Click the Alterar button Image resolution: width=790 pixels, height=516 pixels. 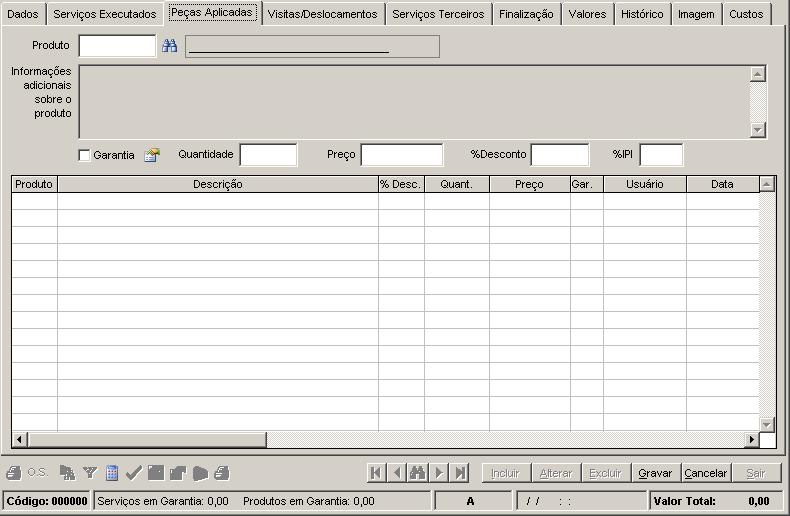pyautogui.click(x=556, y=473)
